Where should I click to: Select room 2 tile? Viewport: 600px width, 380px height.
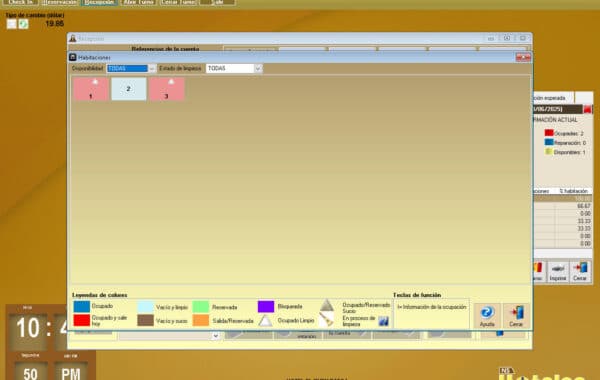click(x=129, y=89)
